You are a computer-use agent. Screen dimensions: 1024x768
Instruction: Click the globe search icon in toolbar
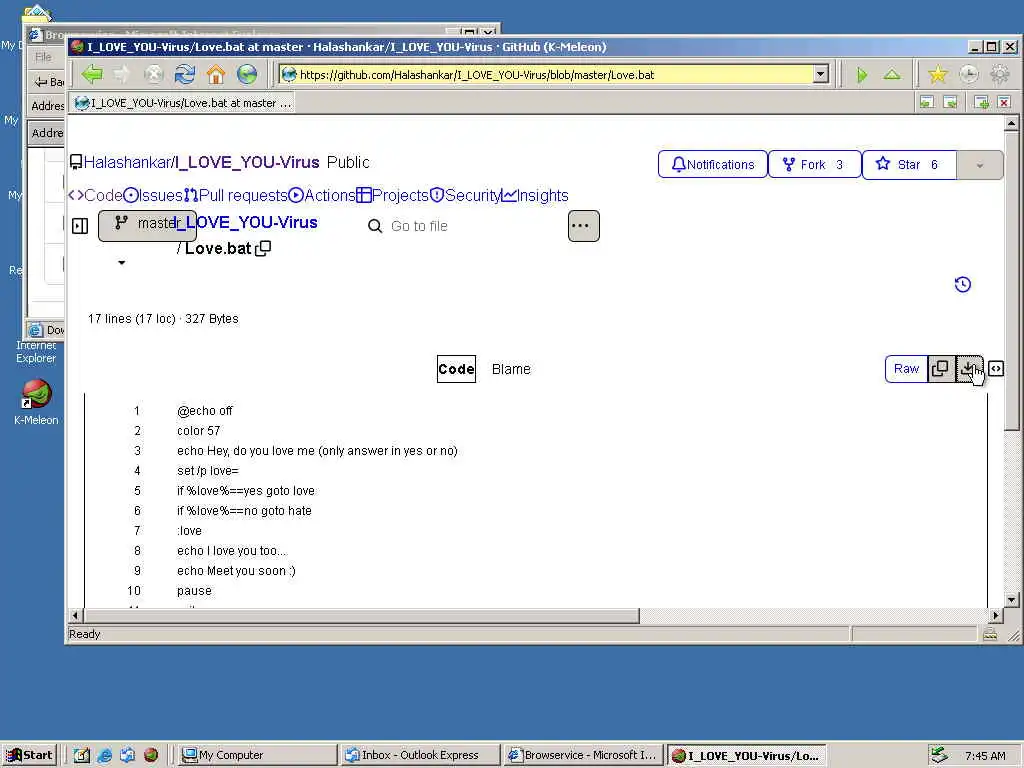(x=247, y=74)
